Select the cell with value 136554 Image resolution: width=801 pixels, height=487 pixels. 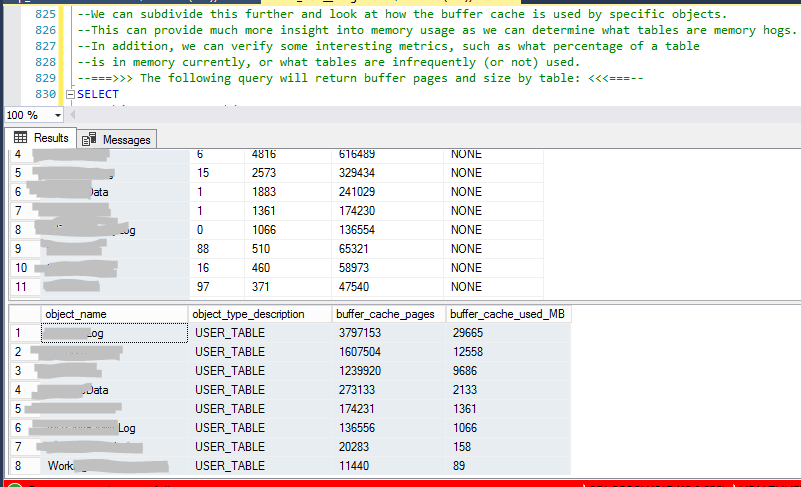coord(387,229)
